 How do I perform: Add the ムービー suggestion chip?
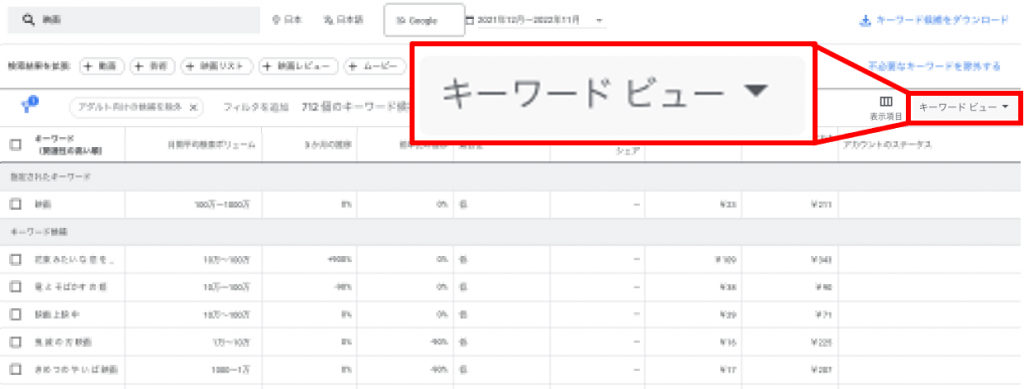tap(375, 66)
